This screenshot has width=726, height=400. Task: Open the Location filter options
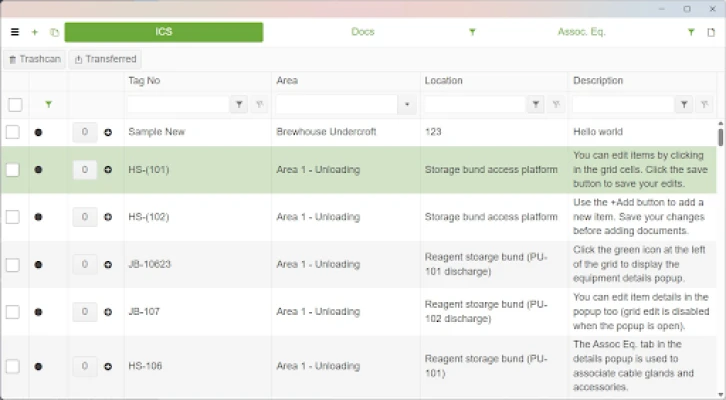pos(537,104)
